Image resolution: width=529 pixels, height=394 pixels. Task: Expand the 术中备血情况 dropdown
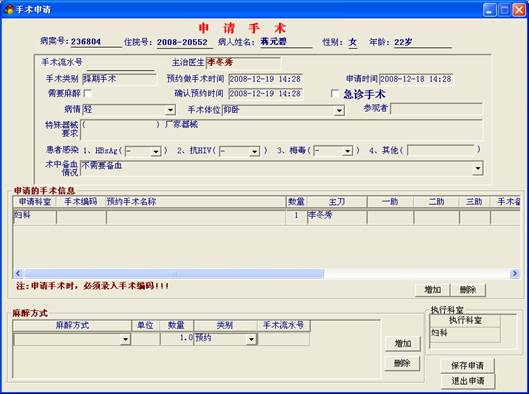click(x=478, y=168)
